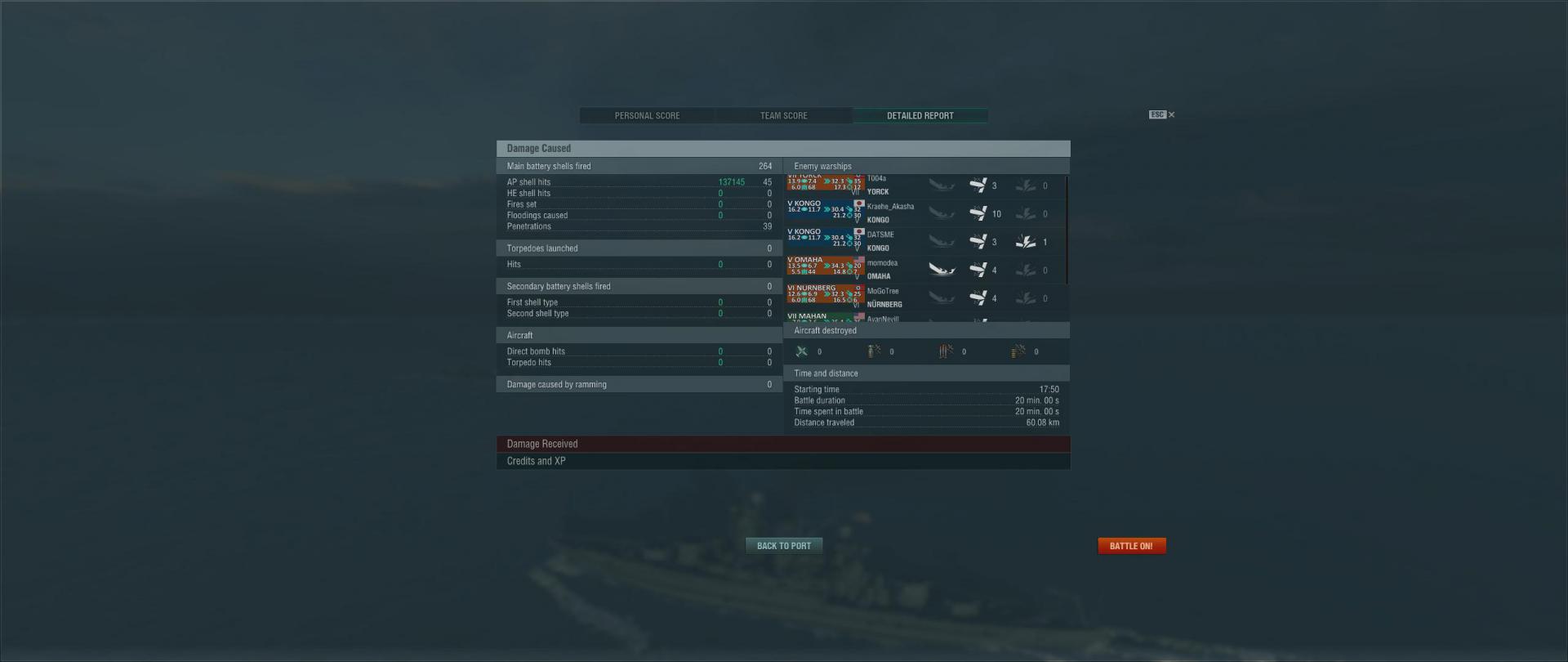Open the Team Score tab

click(x=784, y=116)
